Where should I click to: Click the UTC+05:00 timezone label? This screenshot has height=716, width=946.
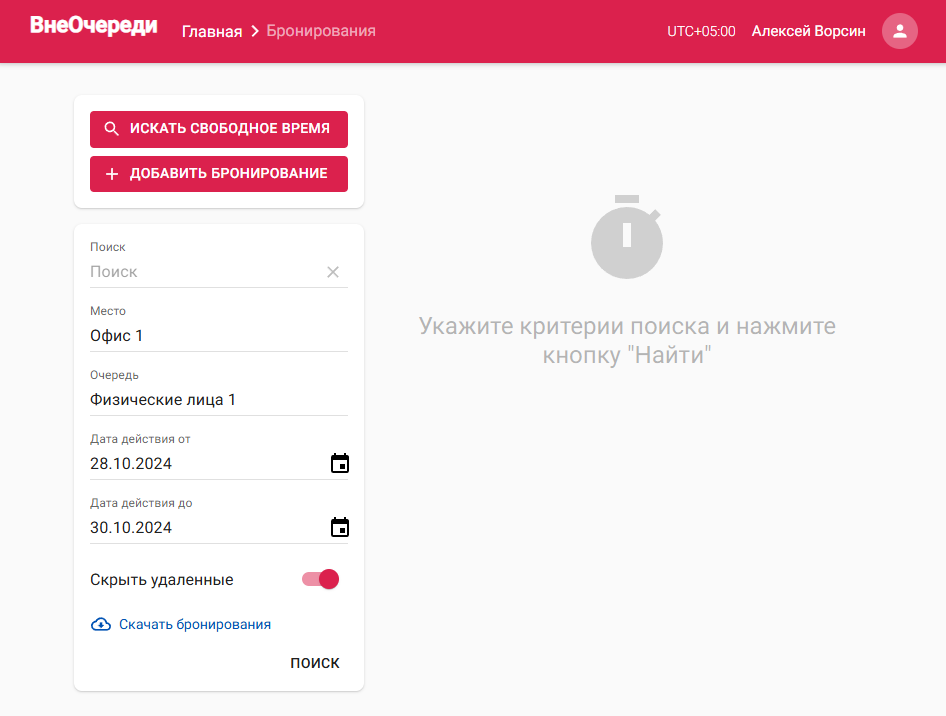point(701,31)
